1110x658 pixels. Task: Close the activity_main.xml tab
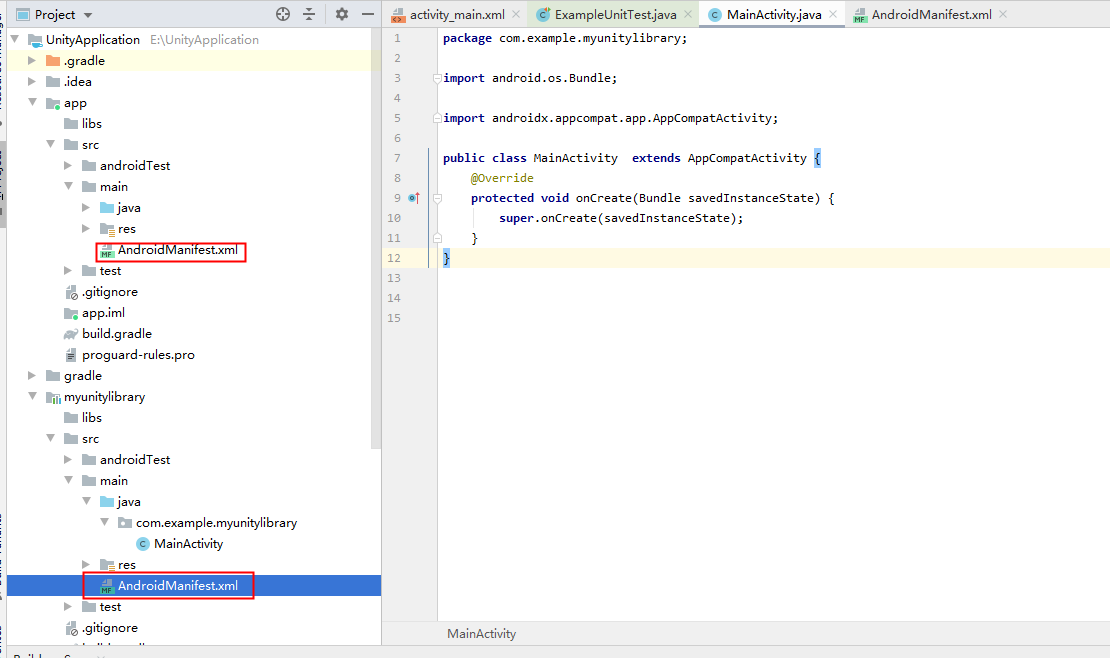[516, 14]
